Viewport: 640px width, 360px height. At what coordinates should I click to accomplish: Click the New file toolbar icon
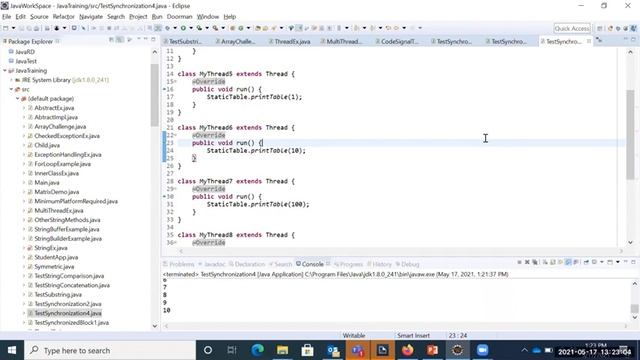(x=6, y=28)
